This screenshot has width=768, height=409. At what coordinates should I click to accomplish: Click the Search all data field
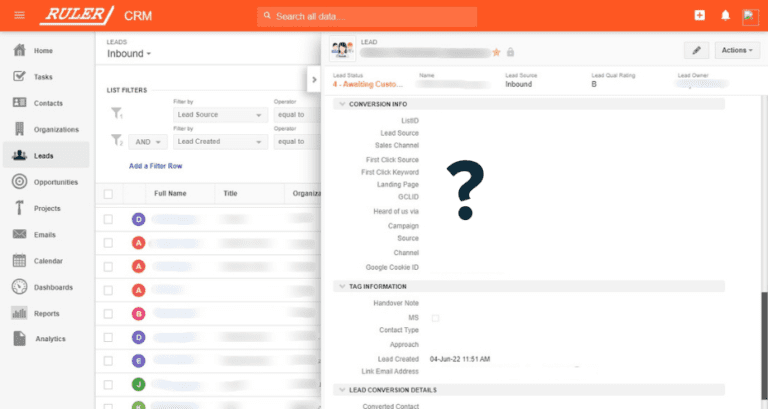[x=367, y=16]
